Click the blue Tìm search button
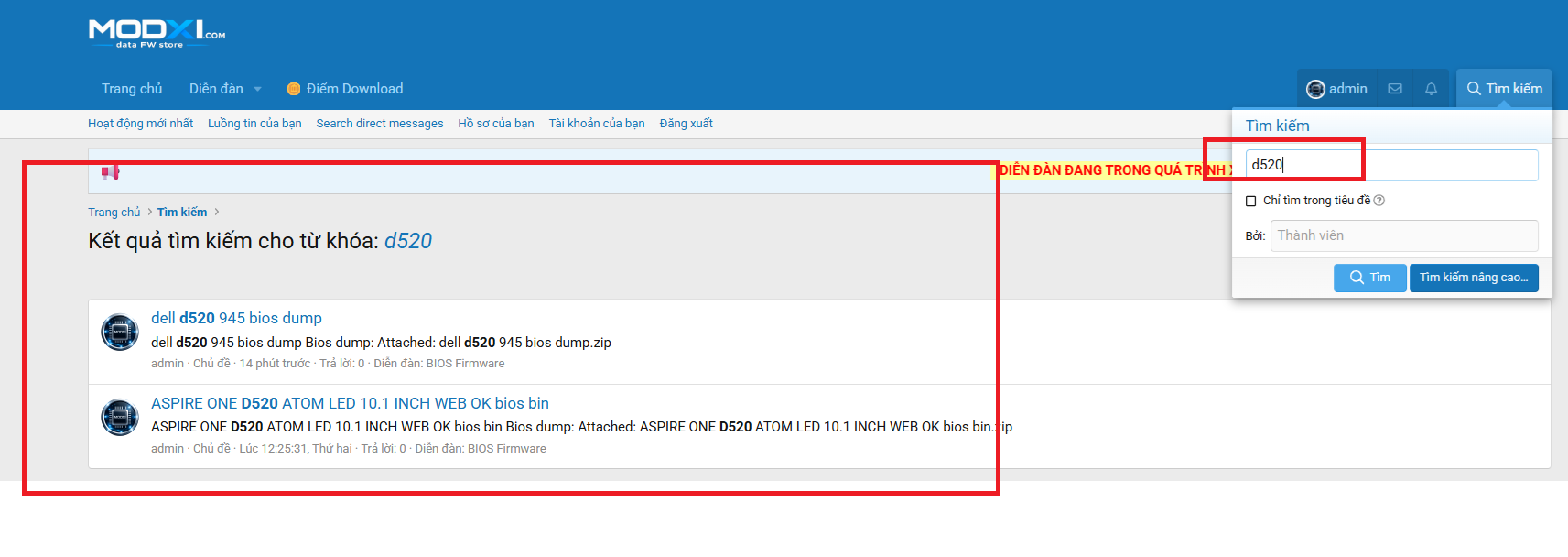Screen dimensions: 1568x557 point(1370,278)
